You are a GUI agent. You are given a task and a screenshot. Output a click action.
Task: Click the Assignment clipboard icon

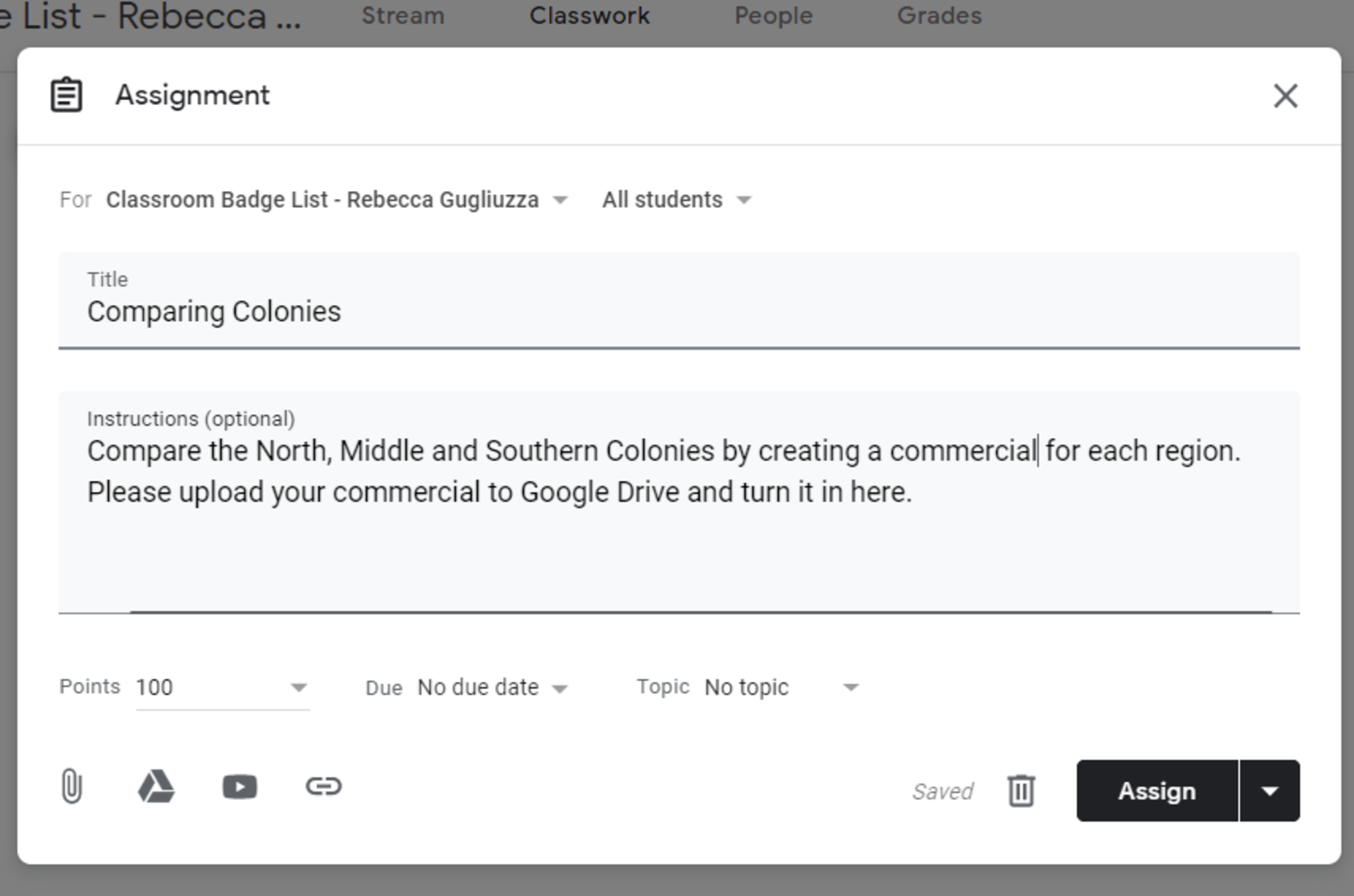[67, 96]
